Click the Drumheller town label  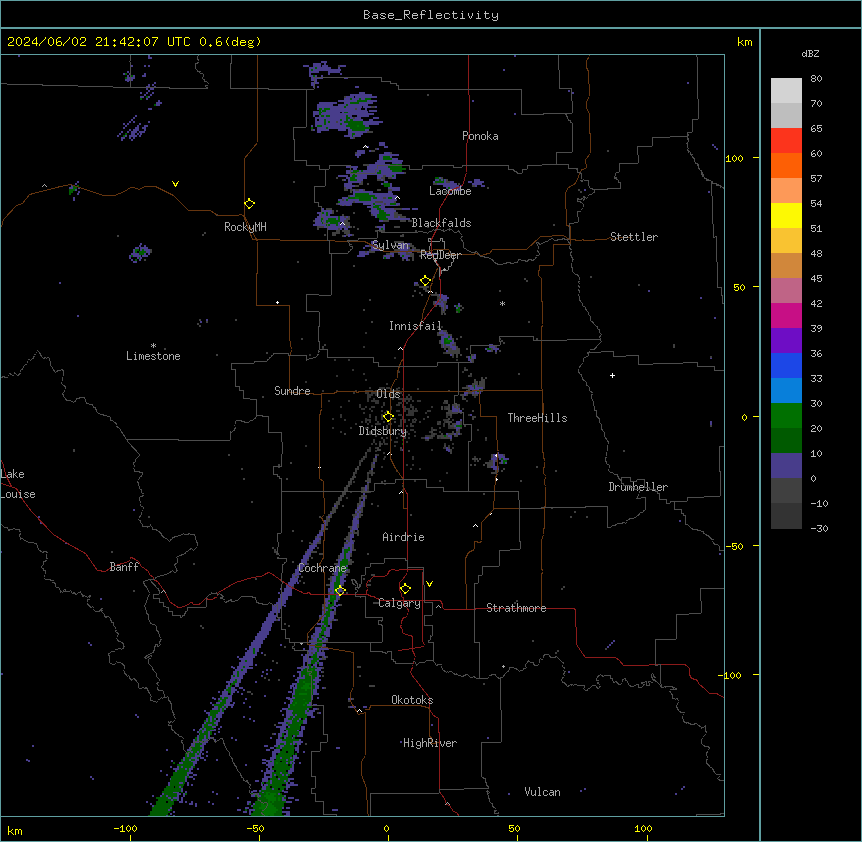pyautogui.click(x=638, y=487)
